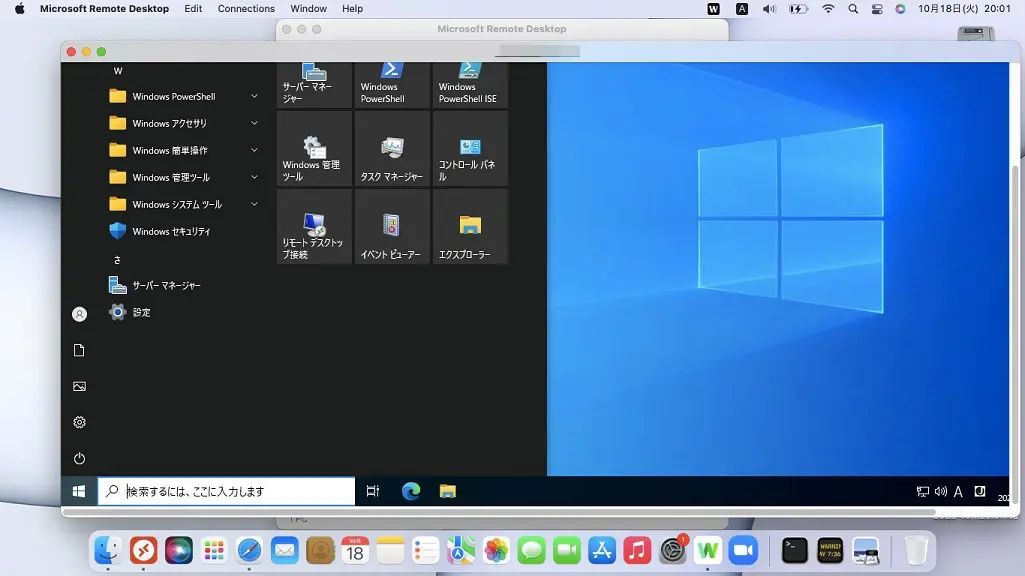Open Microsoft Edge from the taskbar
Image resolution: width=1025 pixels, height=576 pixels.
(410, 491)
